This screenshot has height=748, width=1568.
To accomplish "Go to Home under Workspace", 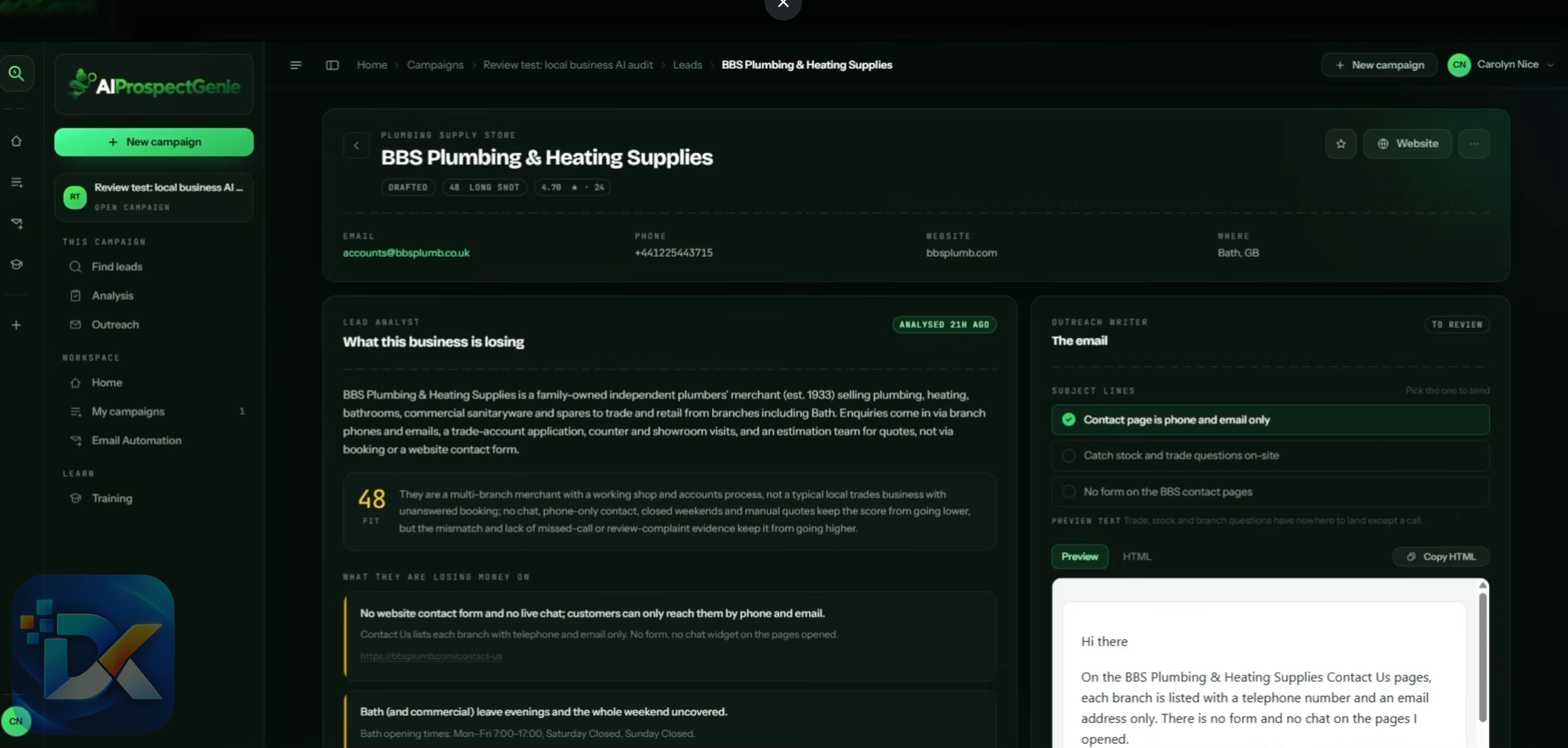I will [106, 383].
